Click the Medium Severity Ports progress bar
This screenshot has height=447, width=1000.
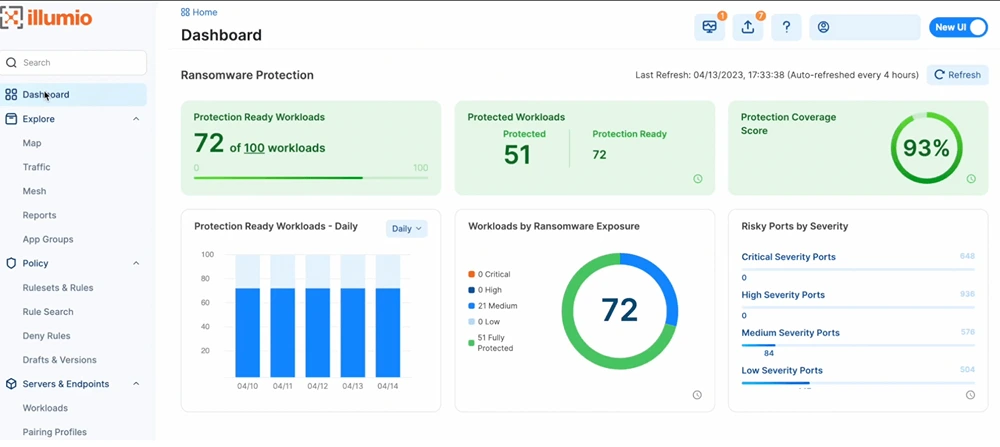click(x=857, y=345)
